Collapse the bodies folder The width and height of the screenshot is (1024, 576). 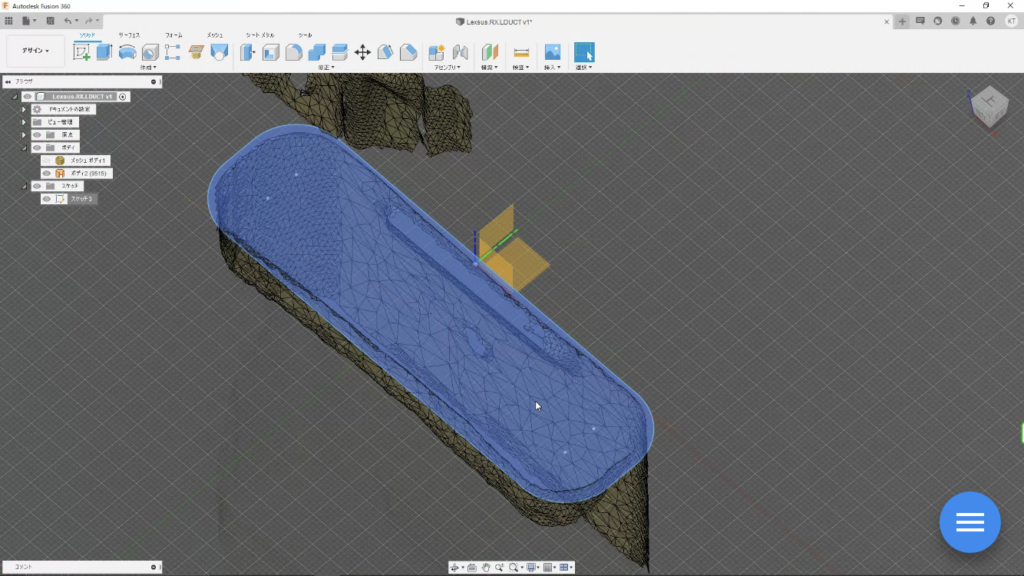(24, 148)
